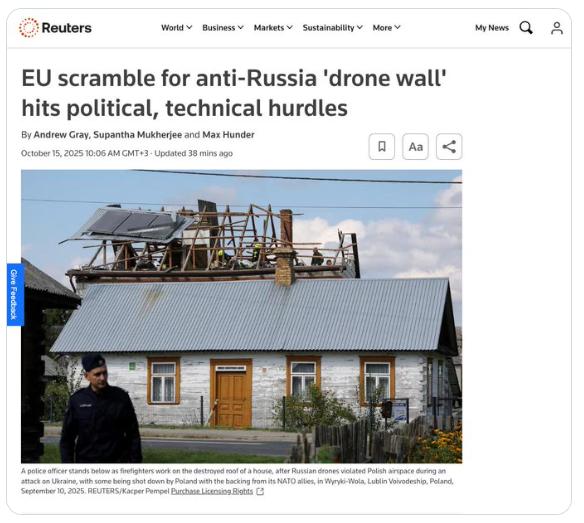
Task: Follow the Purchase Licensing Rights link
Action: coord(212,491)
